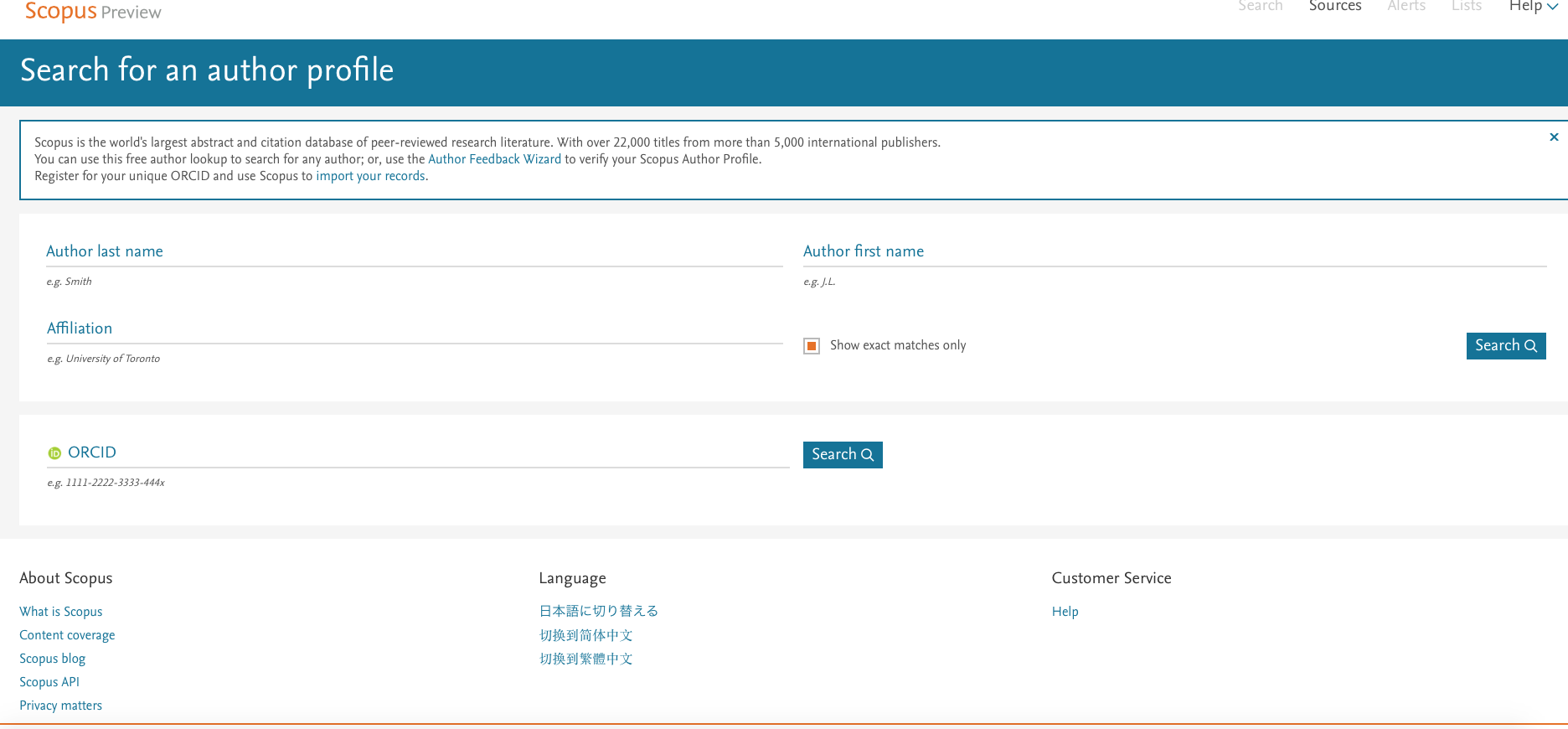Click the 'Show exact matches only' label
Image resolution: width=1568 pixels, height=729 pixels.
(x=898, y=345)
